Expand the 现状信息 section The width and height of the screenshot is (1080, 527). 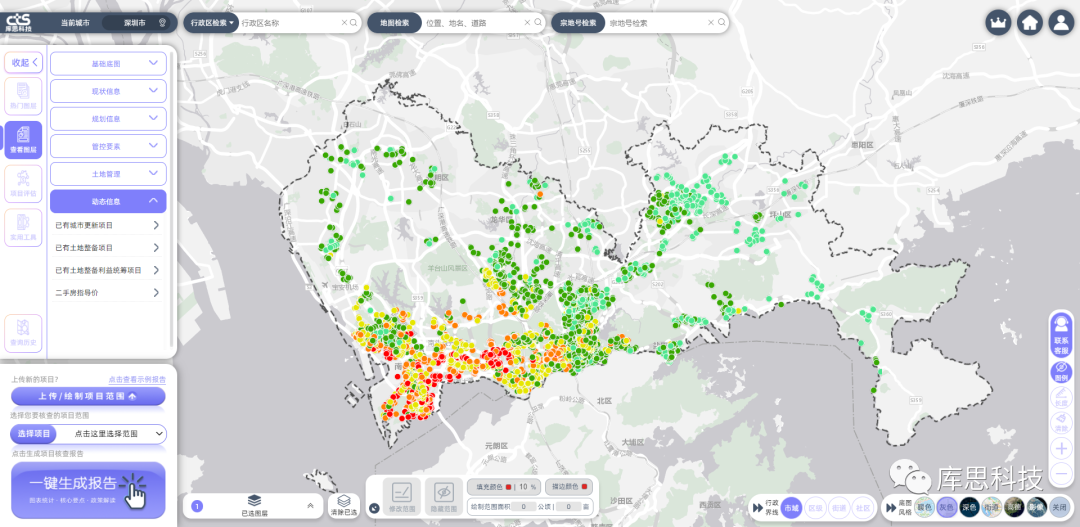pos(108,91)
